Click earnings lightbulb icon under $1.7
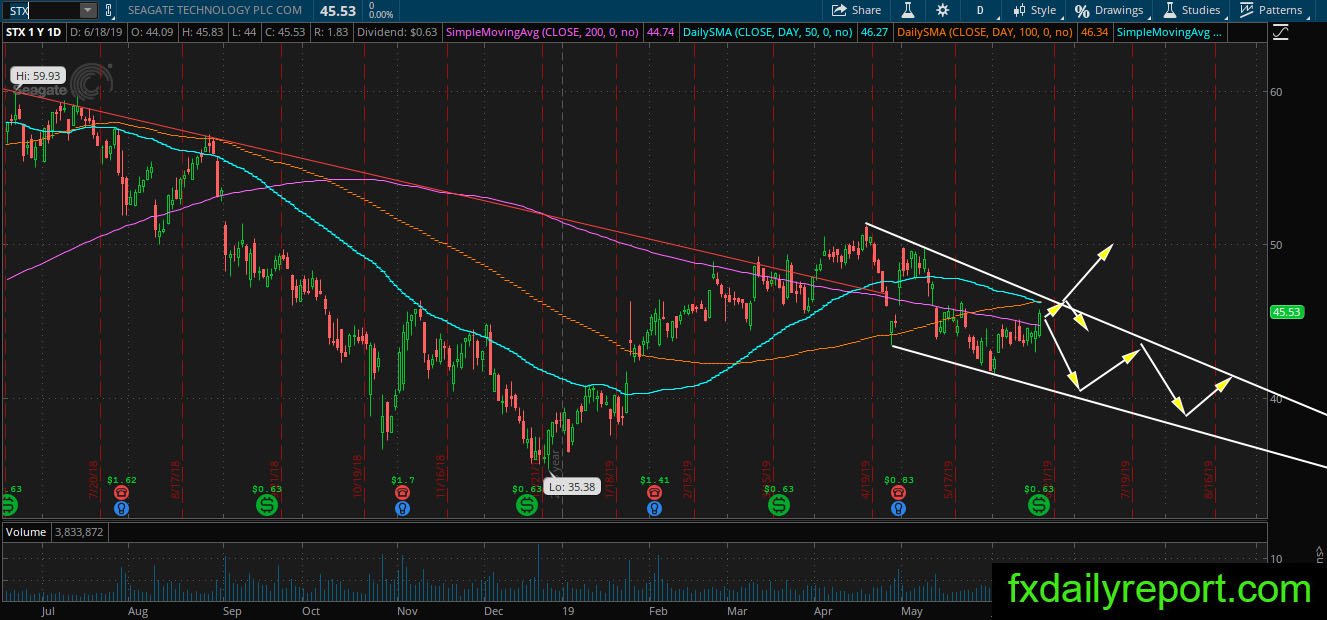This screenshot has height=620, width=1327. pos(402,508)
